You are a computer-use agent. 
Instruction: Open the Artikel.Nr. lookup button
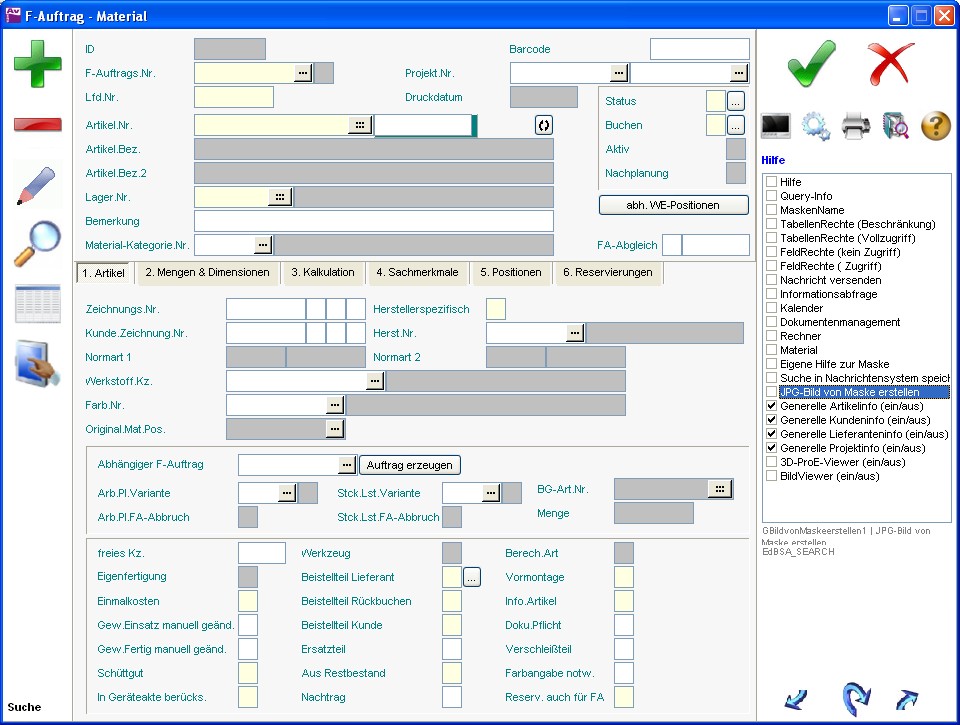[x=360, y=125]
